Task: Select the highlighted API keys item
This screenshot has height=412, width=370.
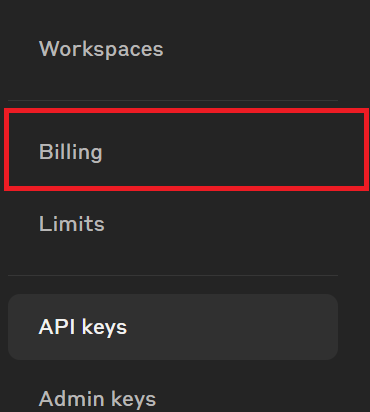Action: point(173,327)
